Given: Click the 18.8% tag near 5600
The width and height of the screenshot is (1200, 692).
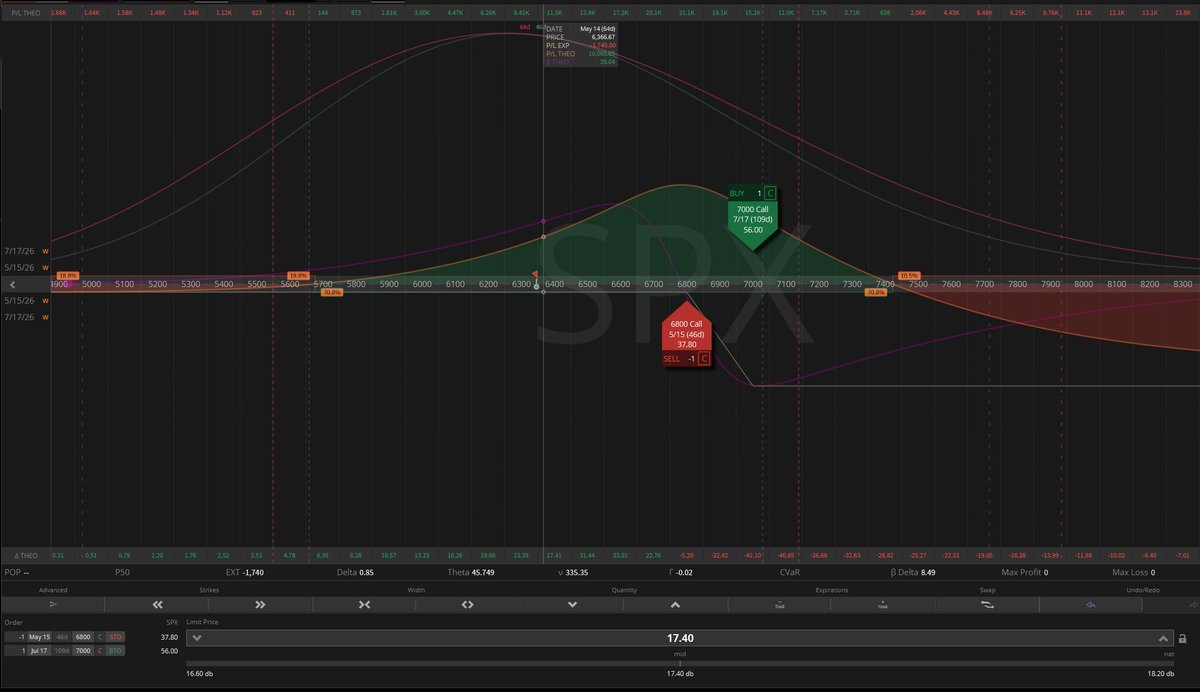Looking at the screenshot, I should (298, 275).
